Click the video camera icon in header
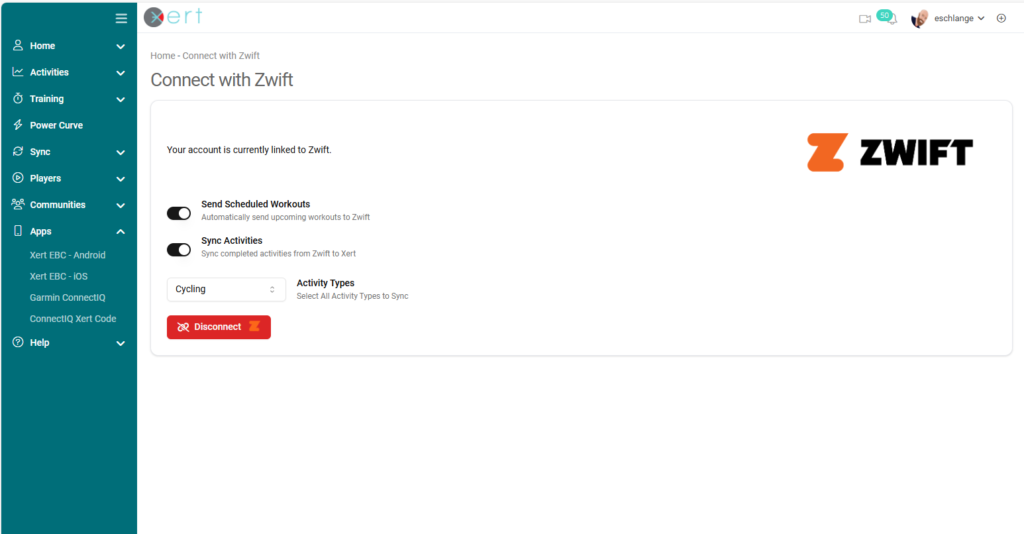 click(x=865, y=19)
